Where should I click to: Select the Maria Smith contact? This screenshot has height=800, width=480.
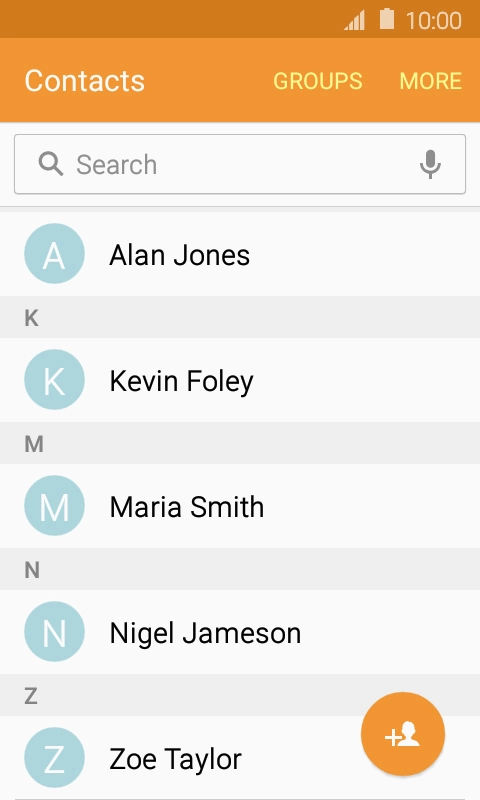click(x=240, y=506)
